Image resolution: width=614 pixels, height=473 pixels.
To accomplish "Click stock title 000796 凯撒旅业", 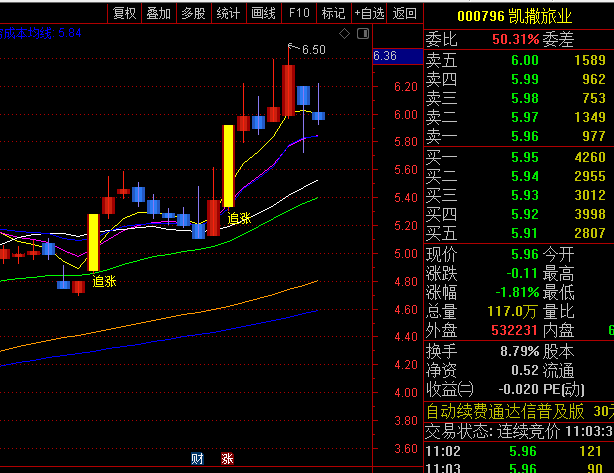I will click(x=515, y=16).
